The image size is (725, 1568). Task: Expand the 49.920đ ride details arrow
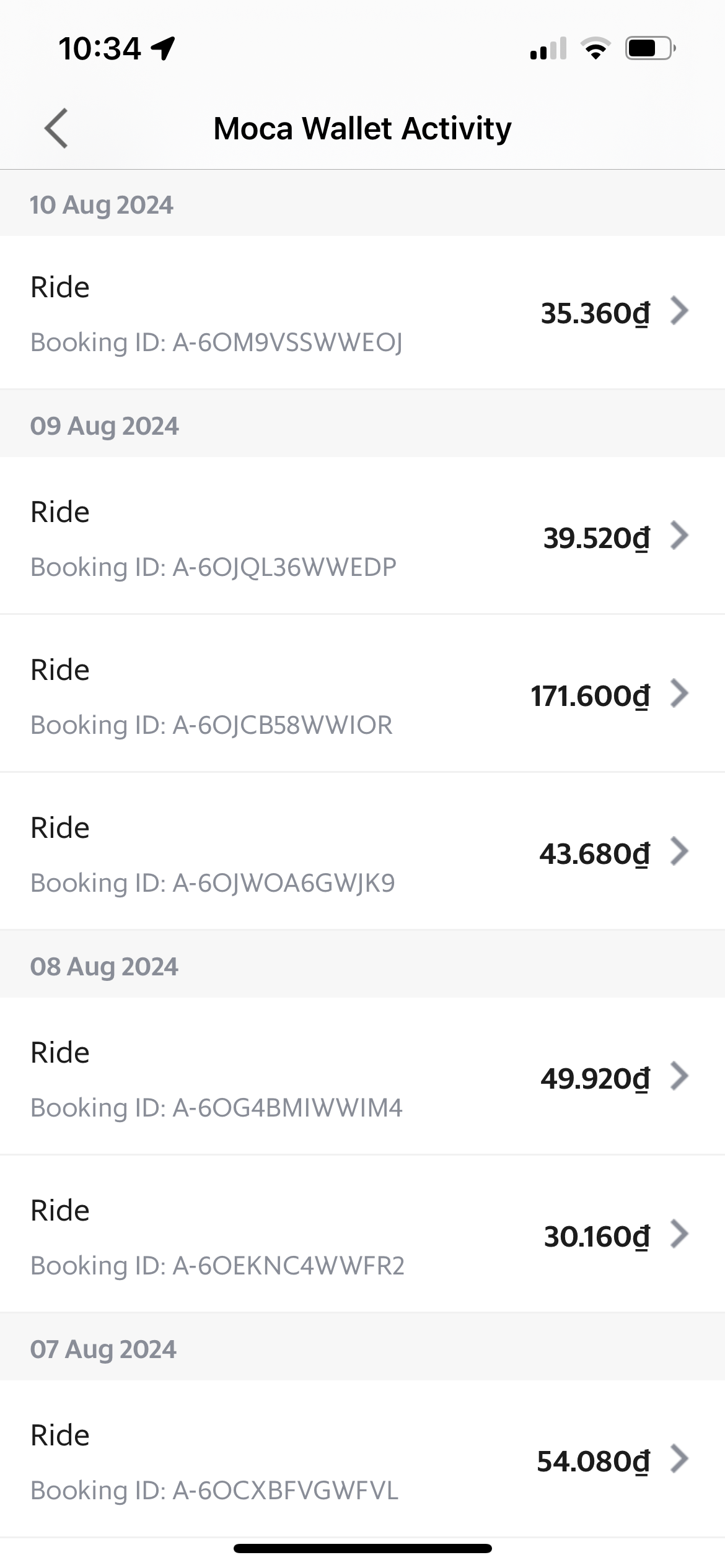click(680, 1076)
